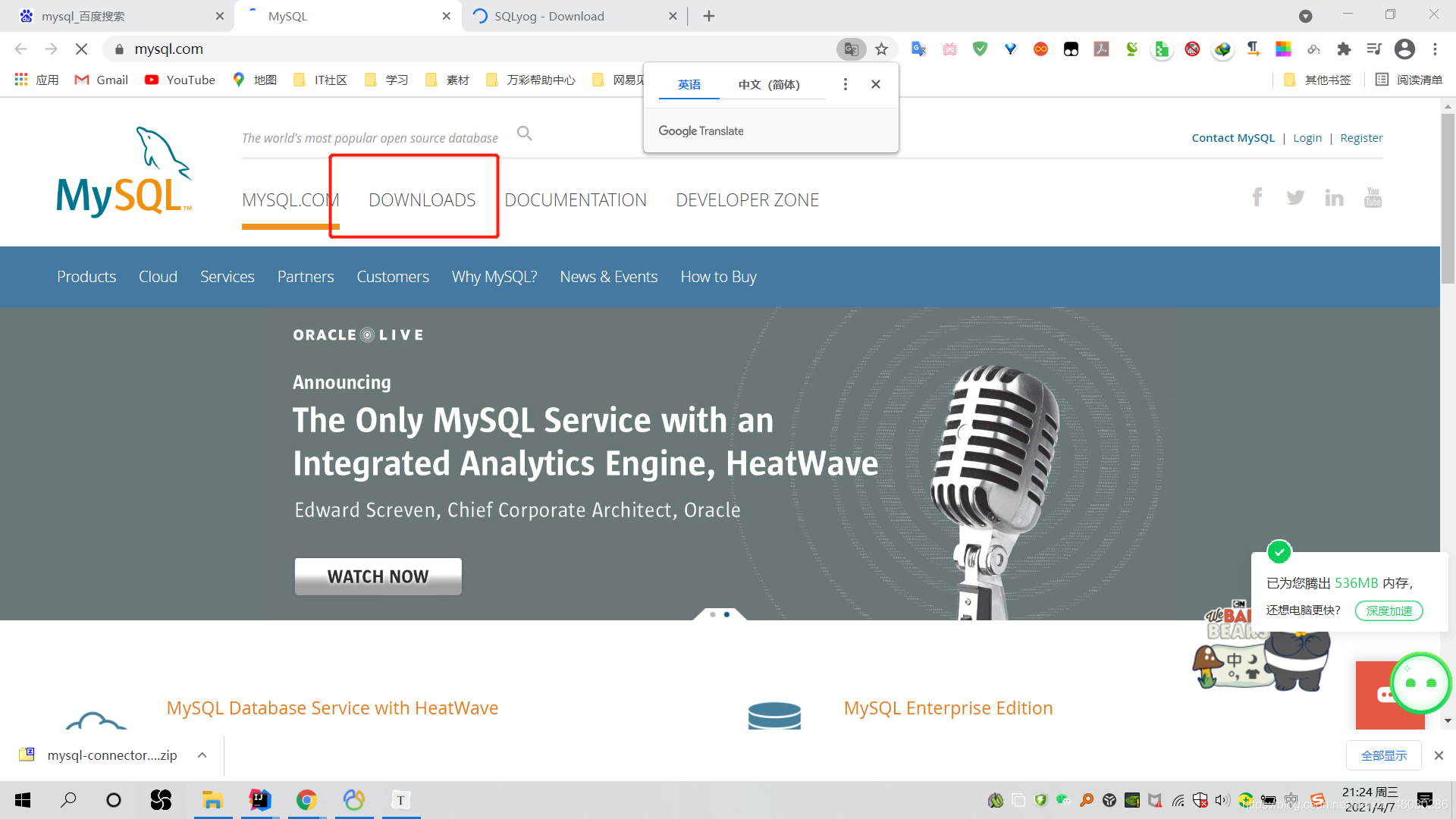Stop loading the page

81,49
